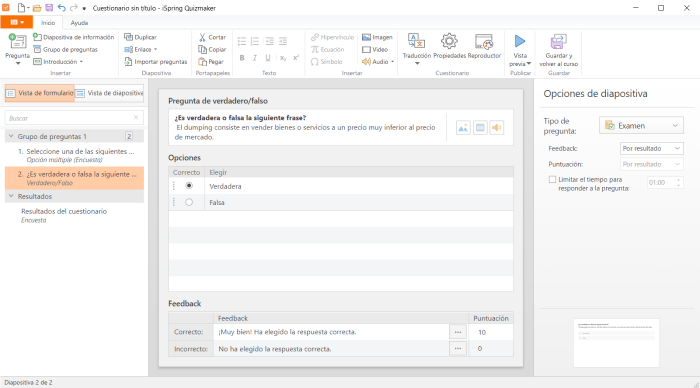Click the New document icon in title bar
Viewport: 700px width, 388px height.
(x=21, y=8)
